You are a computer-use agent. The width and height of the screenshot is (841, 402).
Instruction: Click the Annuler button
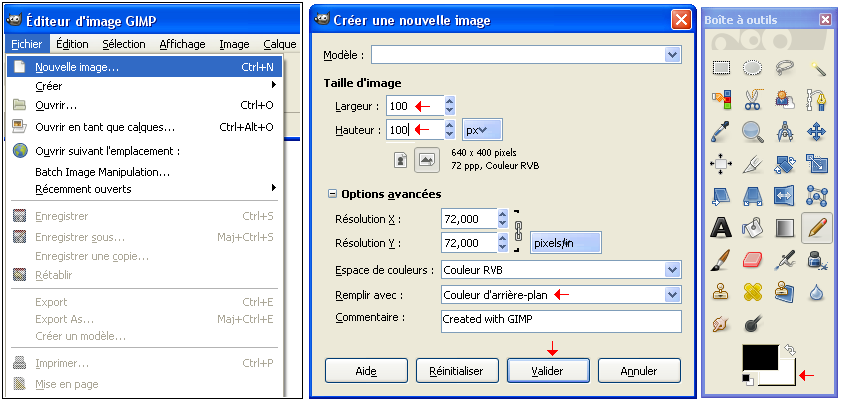pos(639,371)
